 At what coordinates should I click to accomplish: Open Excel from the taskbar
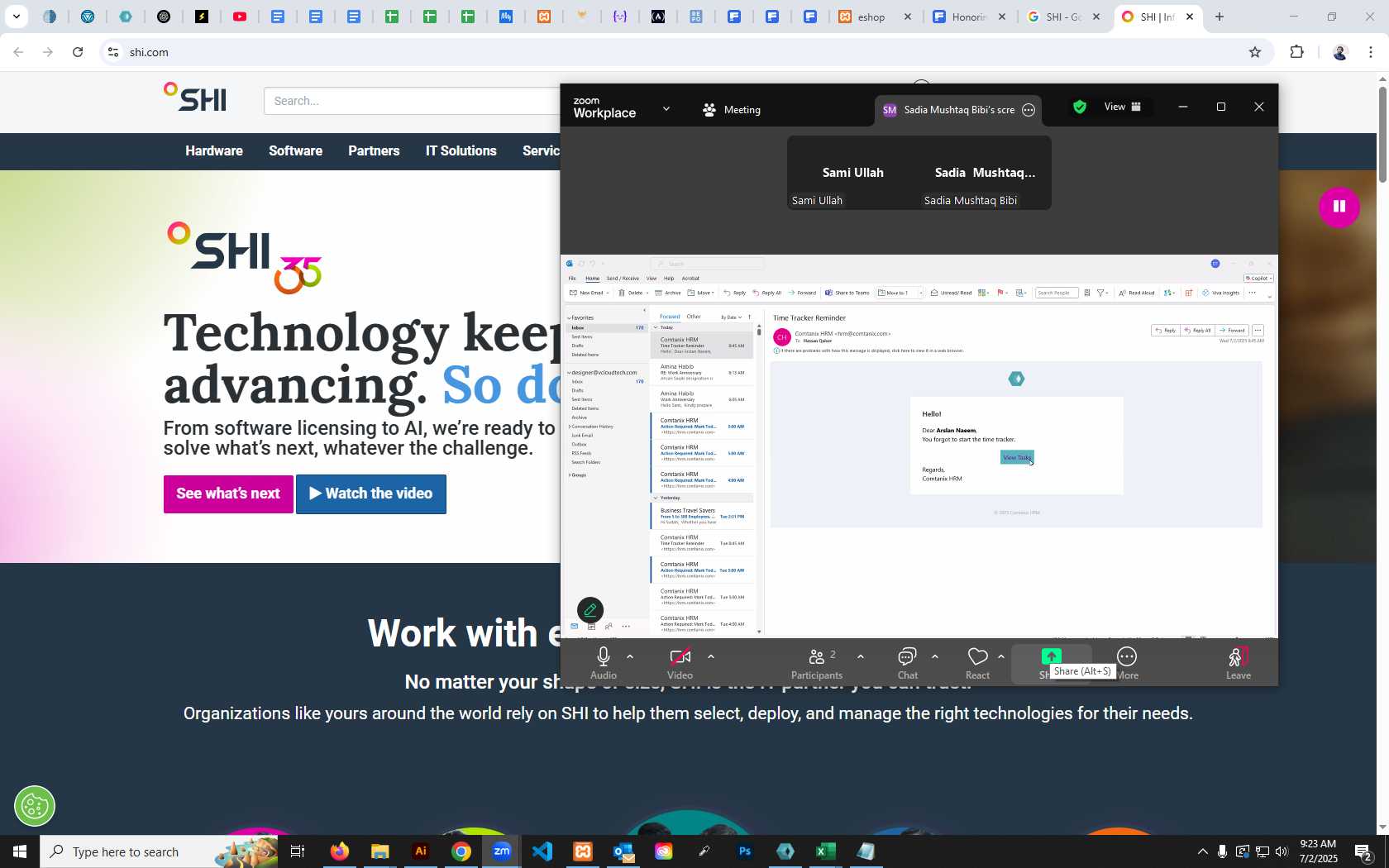(x=825, y=851)
